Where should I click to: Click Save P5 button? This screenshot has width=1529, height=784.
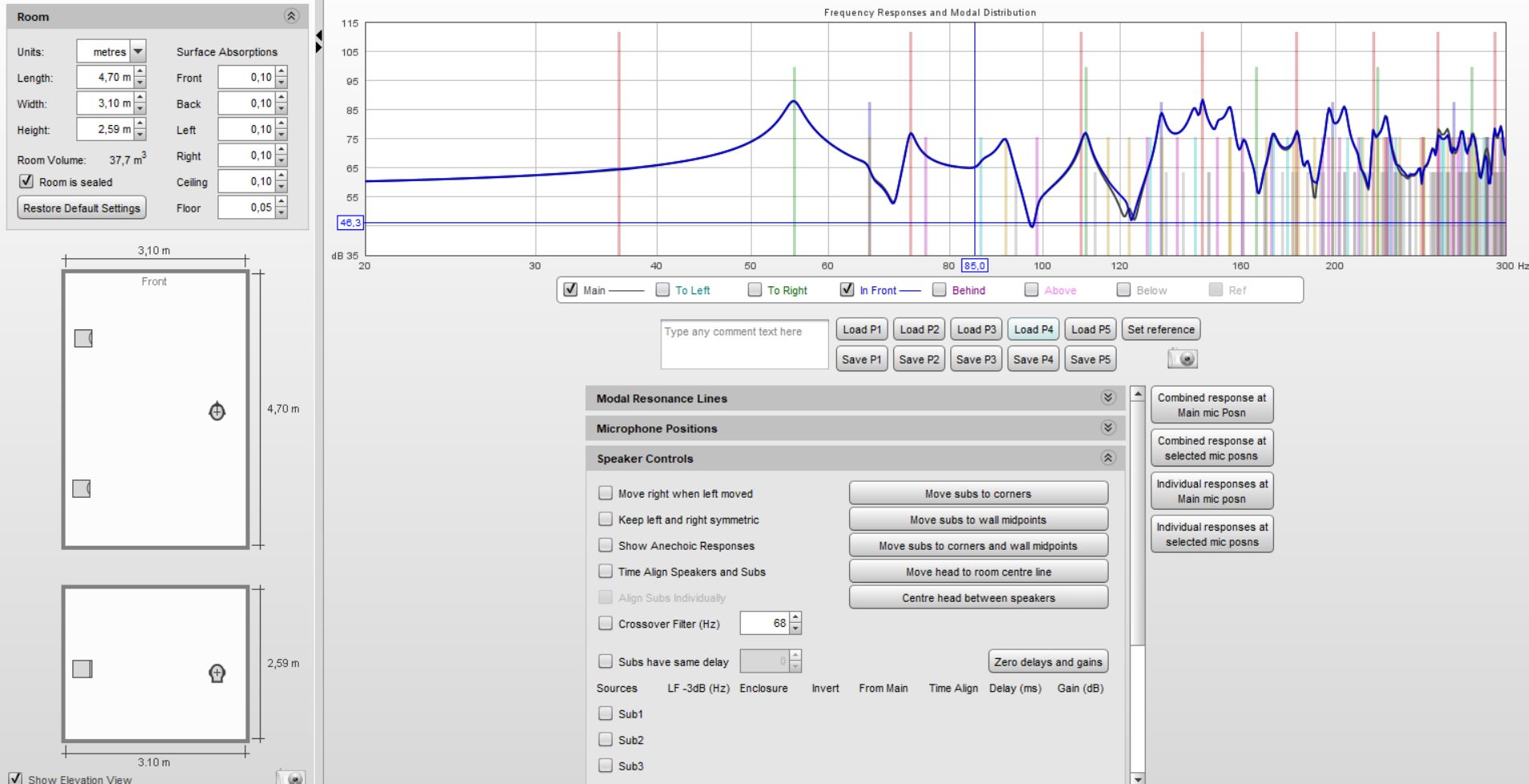pos(1090,359)
